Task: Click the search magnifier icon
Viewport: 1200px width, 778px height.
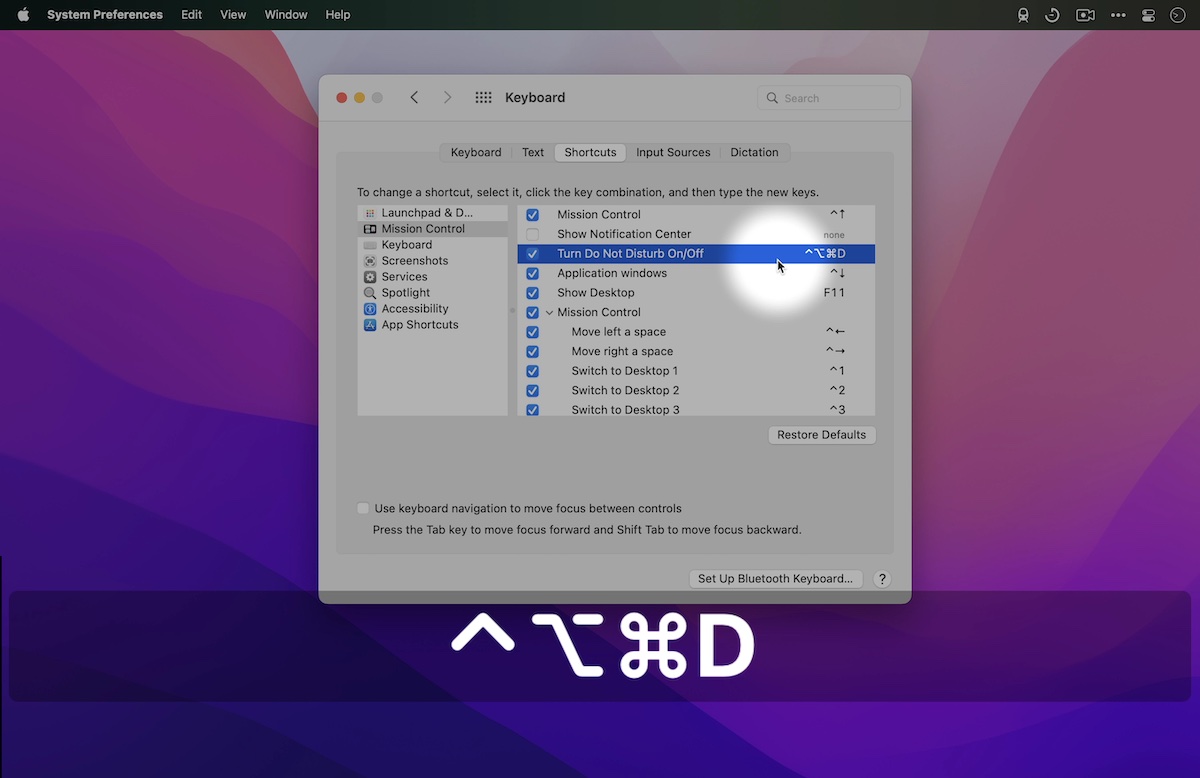Action: click(772, 98)
